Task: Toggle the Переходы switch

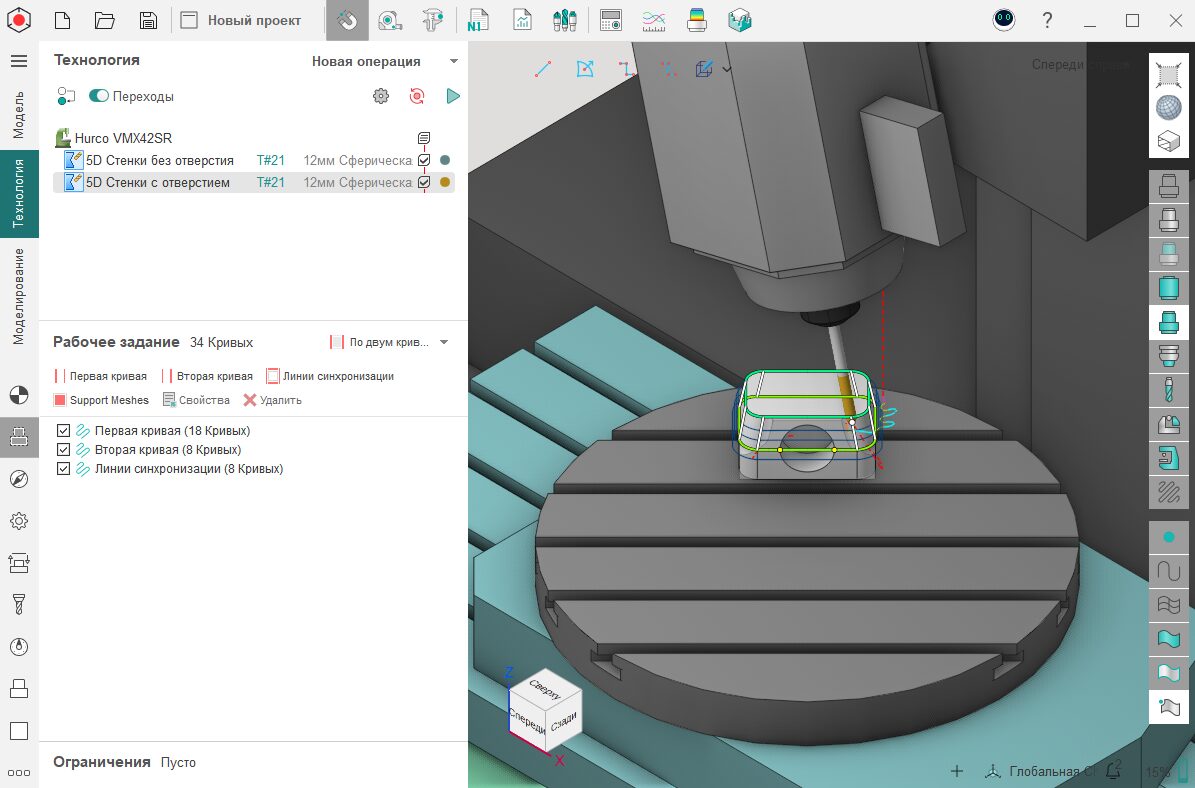Action: [x=99, y=96]
